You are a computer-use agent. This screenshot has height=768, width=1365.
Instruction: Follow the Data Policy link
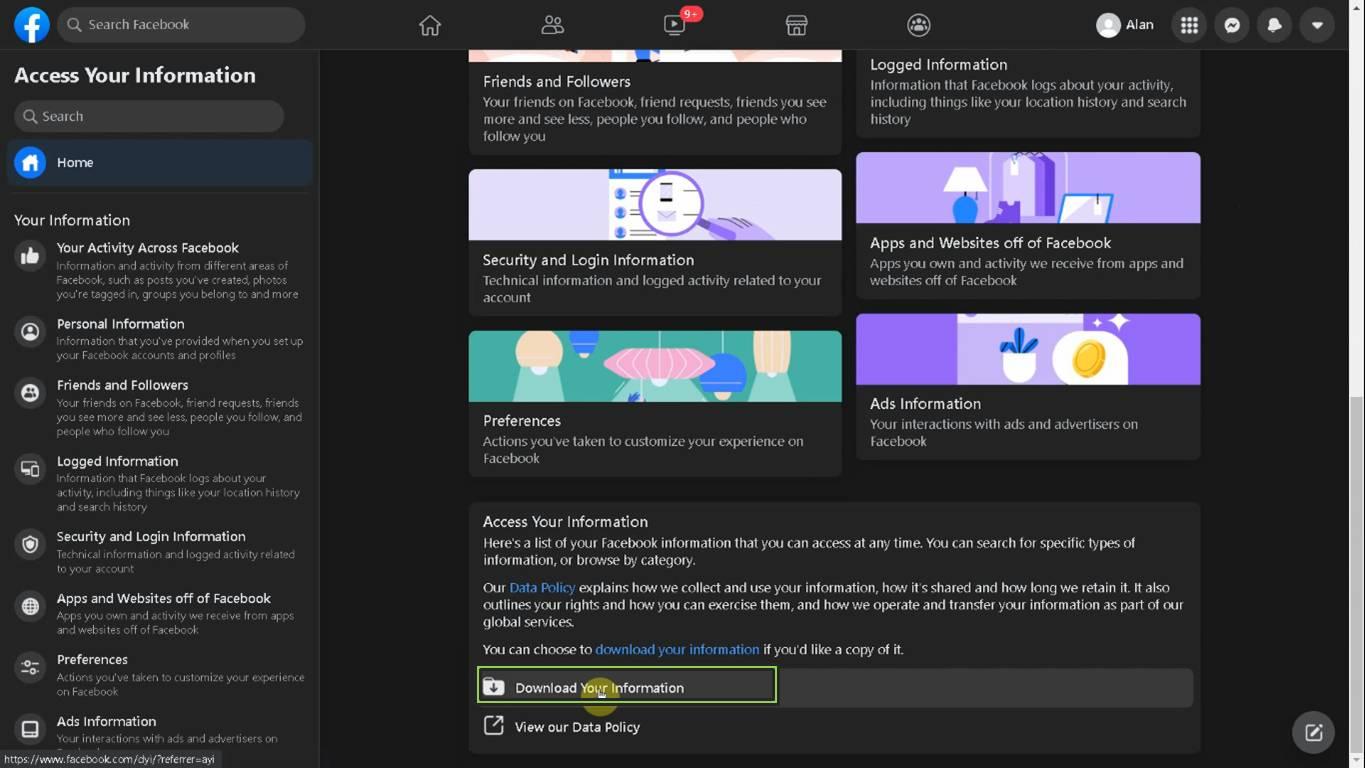coord(542,588)
